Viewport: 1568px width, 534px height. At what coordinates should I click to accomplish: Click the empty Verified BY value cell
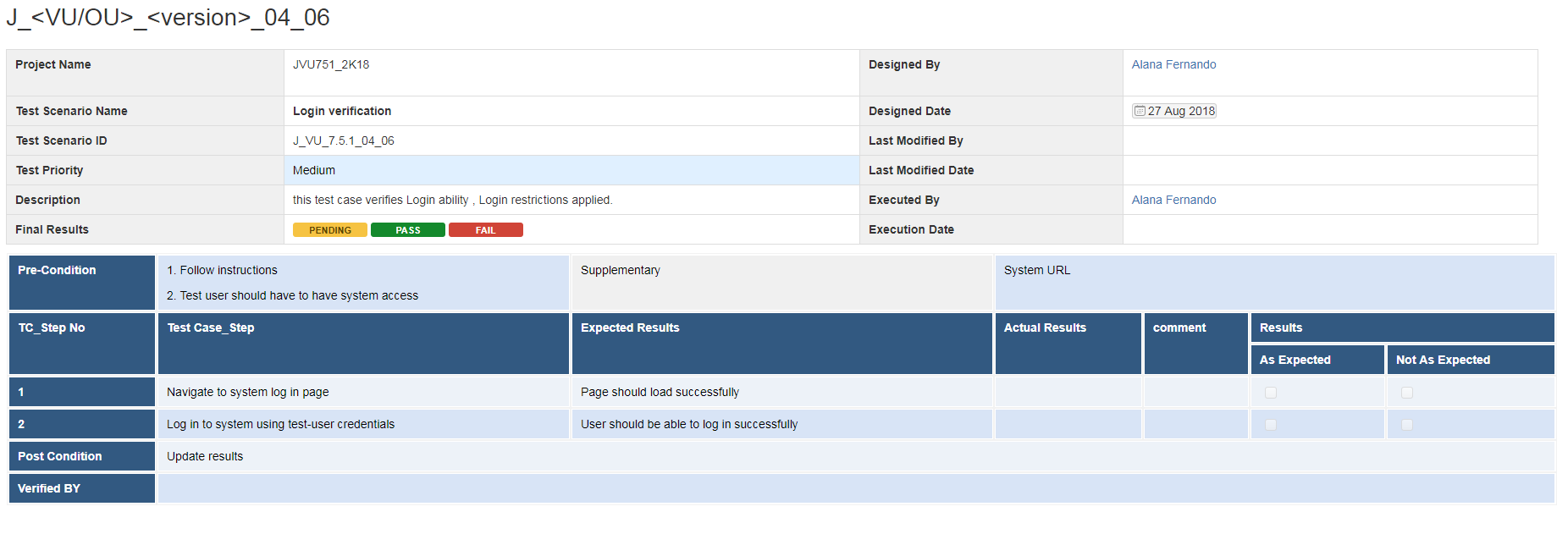(x=855, y=488)
